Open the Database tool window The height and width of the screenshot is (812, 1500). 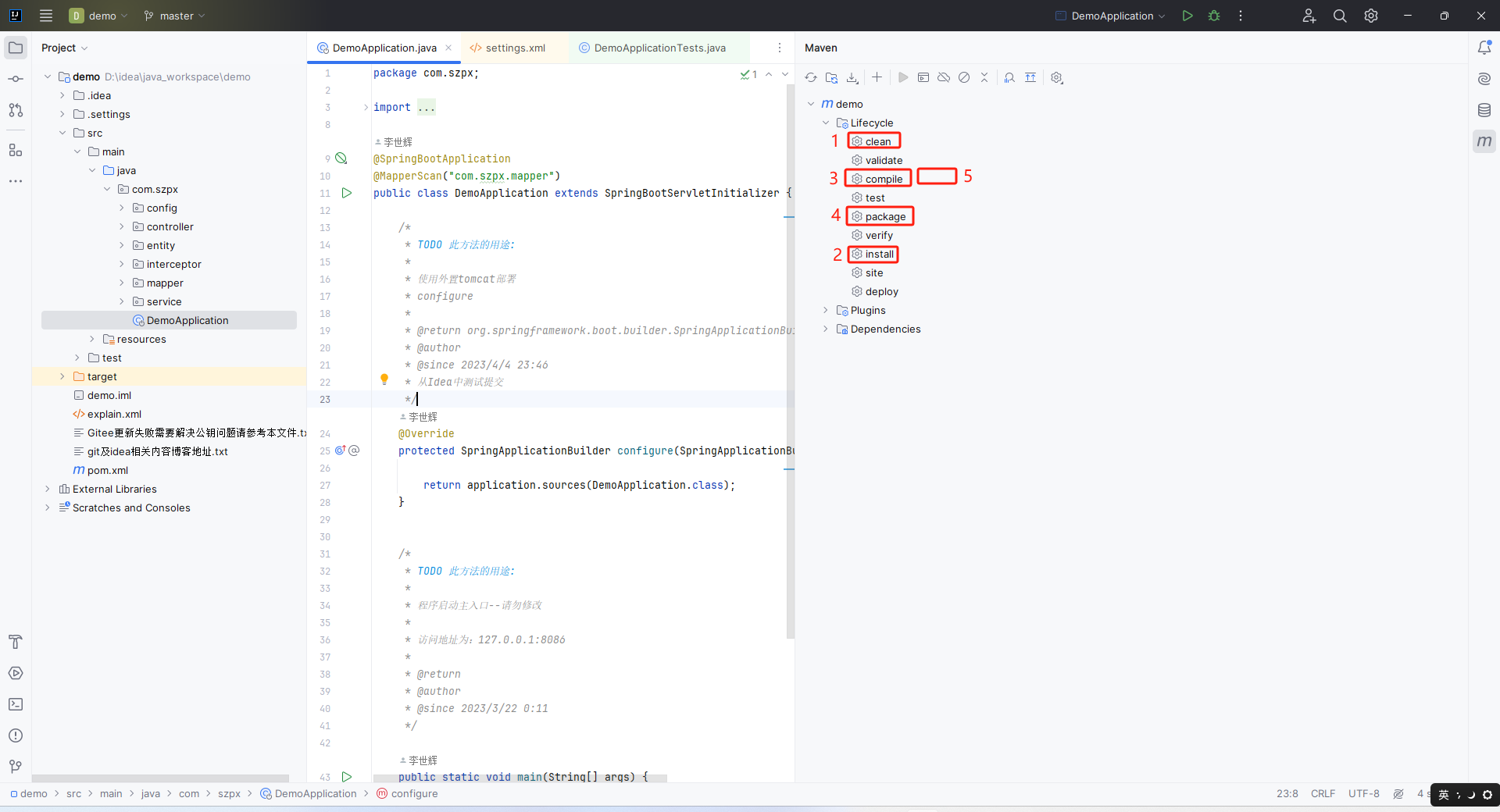(1484, 110)
